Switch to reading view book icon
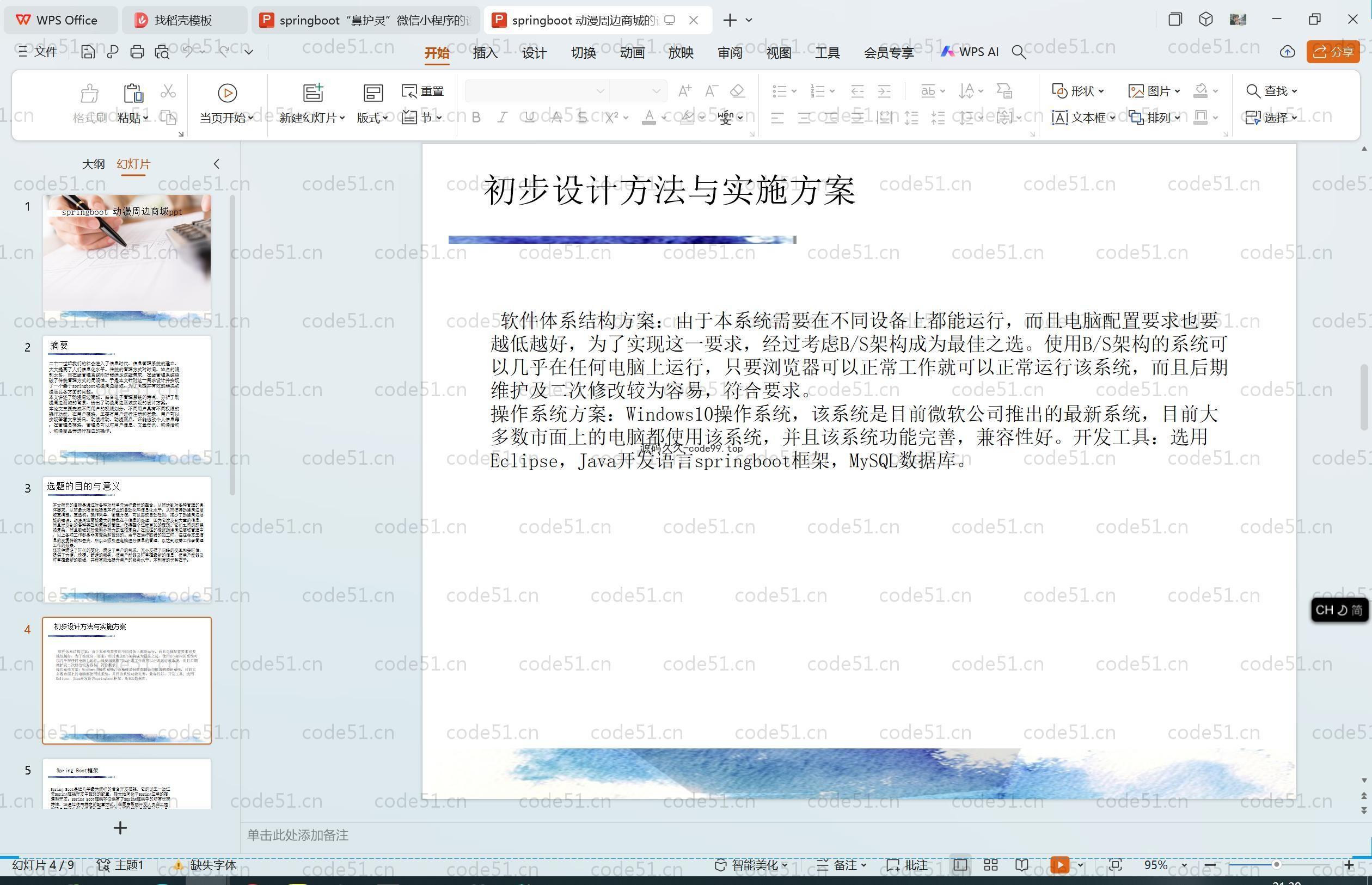Viewport: 1372px width, 885px height. (1022, 865)
